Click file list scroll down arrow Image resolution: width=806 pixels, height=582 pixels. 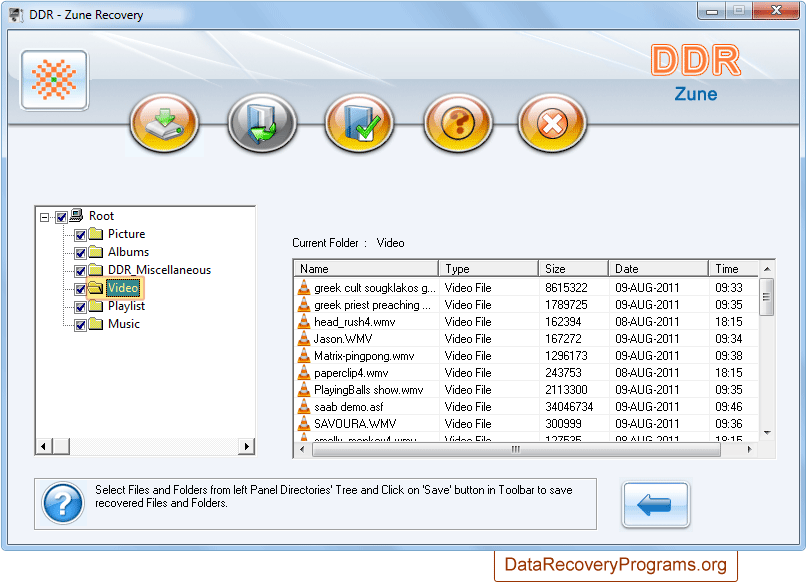tap(766, 433)
